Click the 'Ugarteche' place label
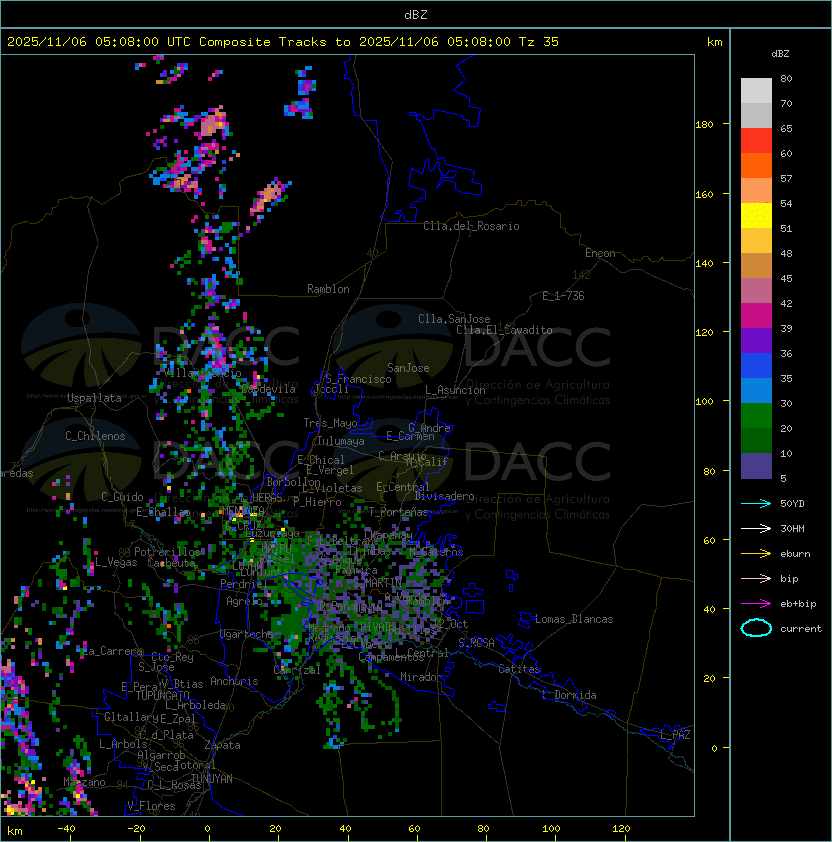This screenshot has width=832, height=842. tap(247, 634)
